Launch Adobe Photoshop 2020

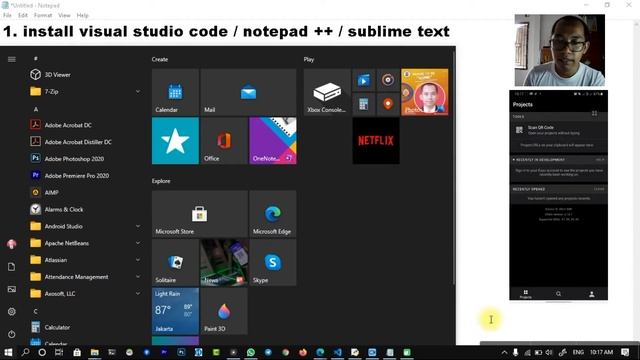click(74, 159)
